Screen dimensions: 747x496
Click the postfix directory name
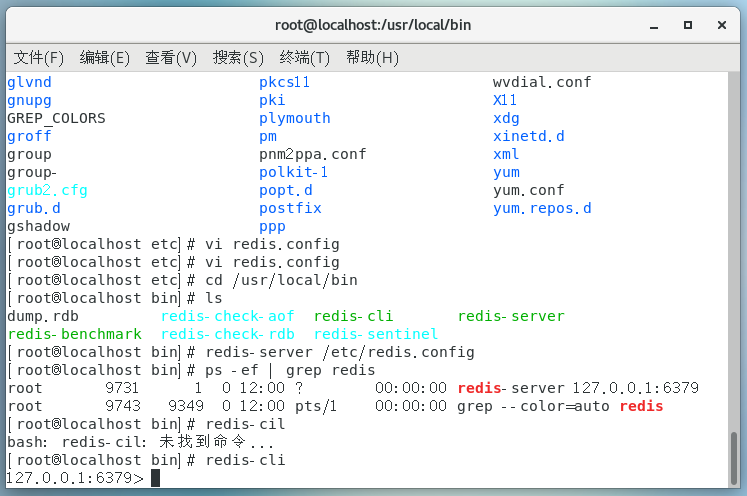(290, 208)
